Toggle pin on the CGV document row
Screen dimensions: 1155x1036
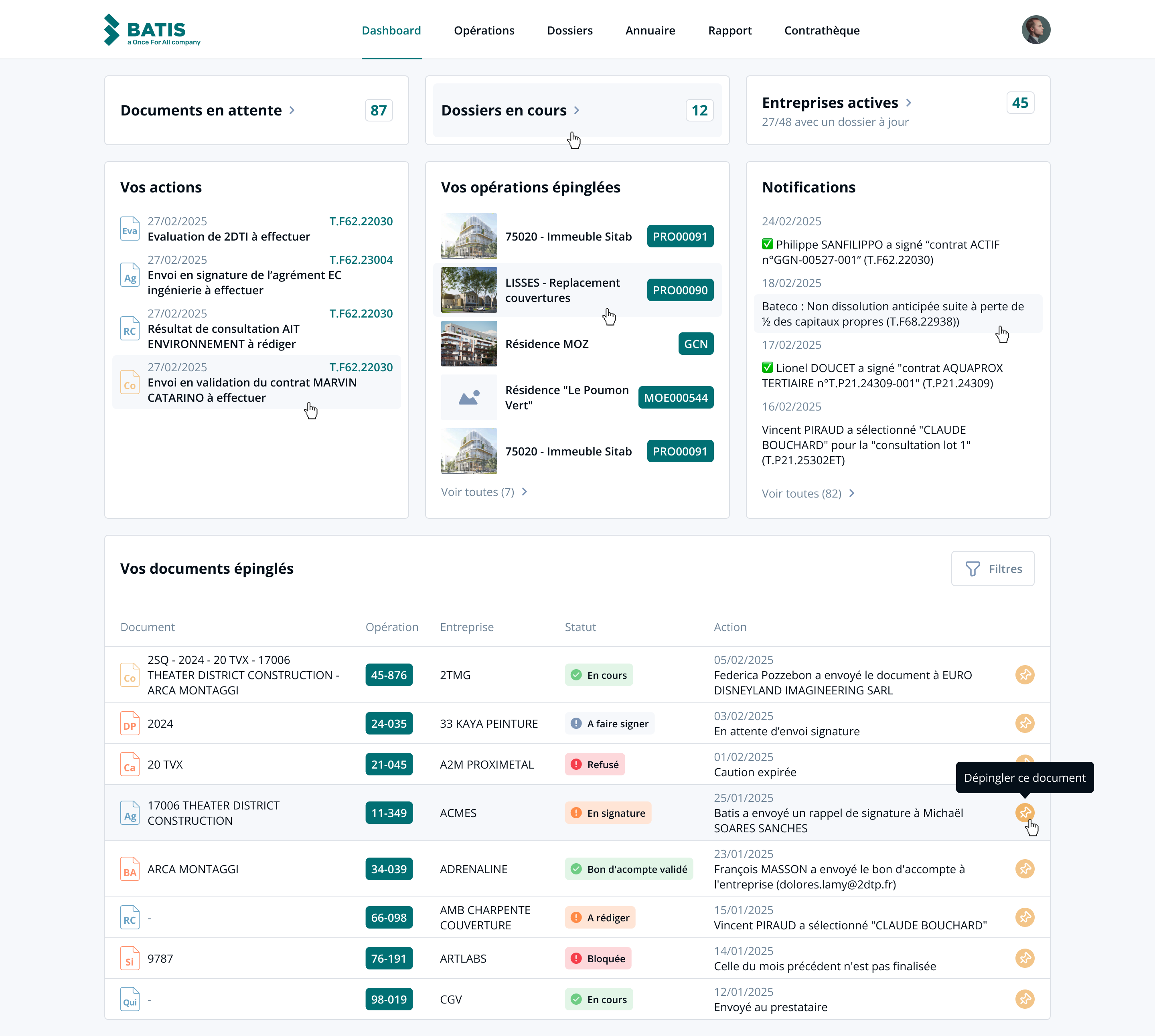pos(1025,999)
